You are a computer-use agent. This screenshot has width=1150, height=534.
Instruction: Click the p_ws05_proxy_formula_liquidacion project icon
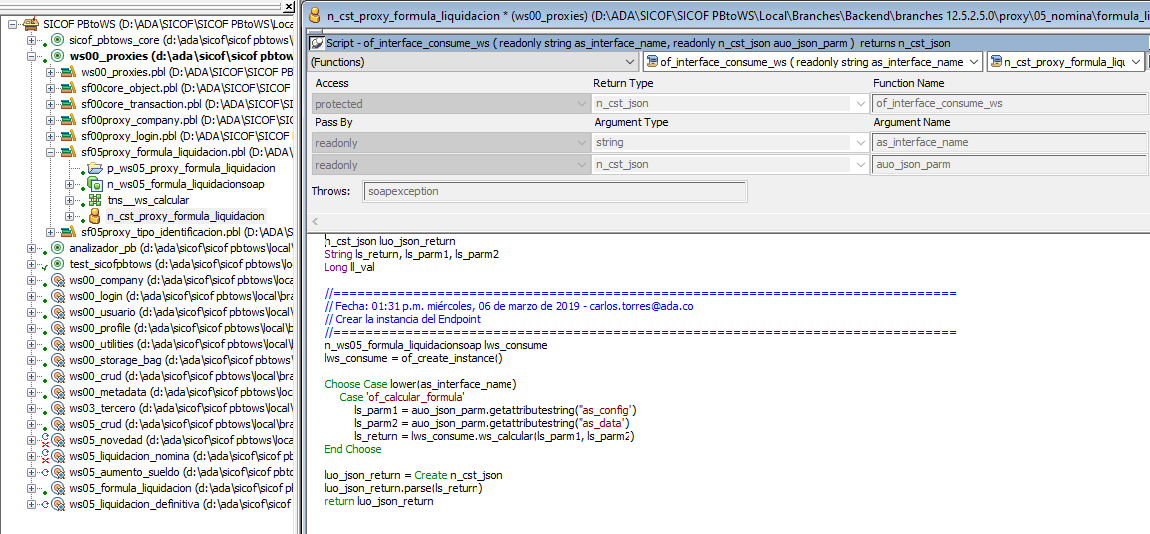pyautogui.click(x=95, y=168)
